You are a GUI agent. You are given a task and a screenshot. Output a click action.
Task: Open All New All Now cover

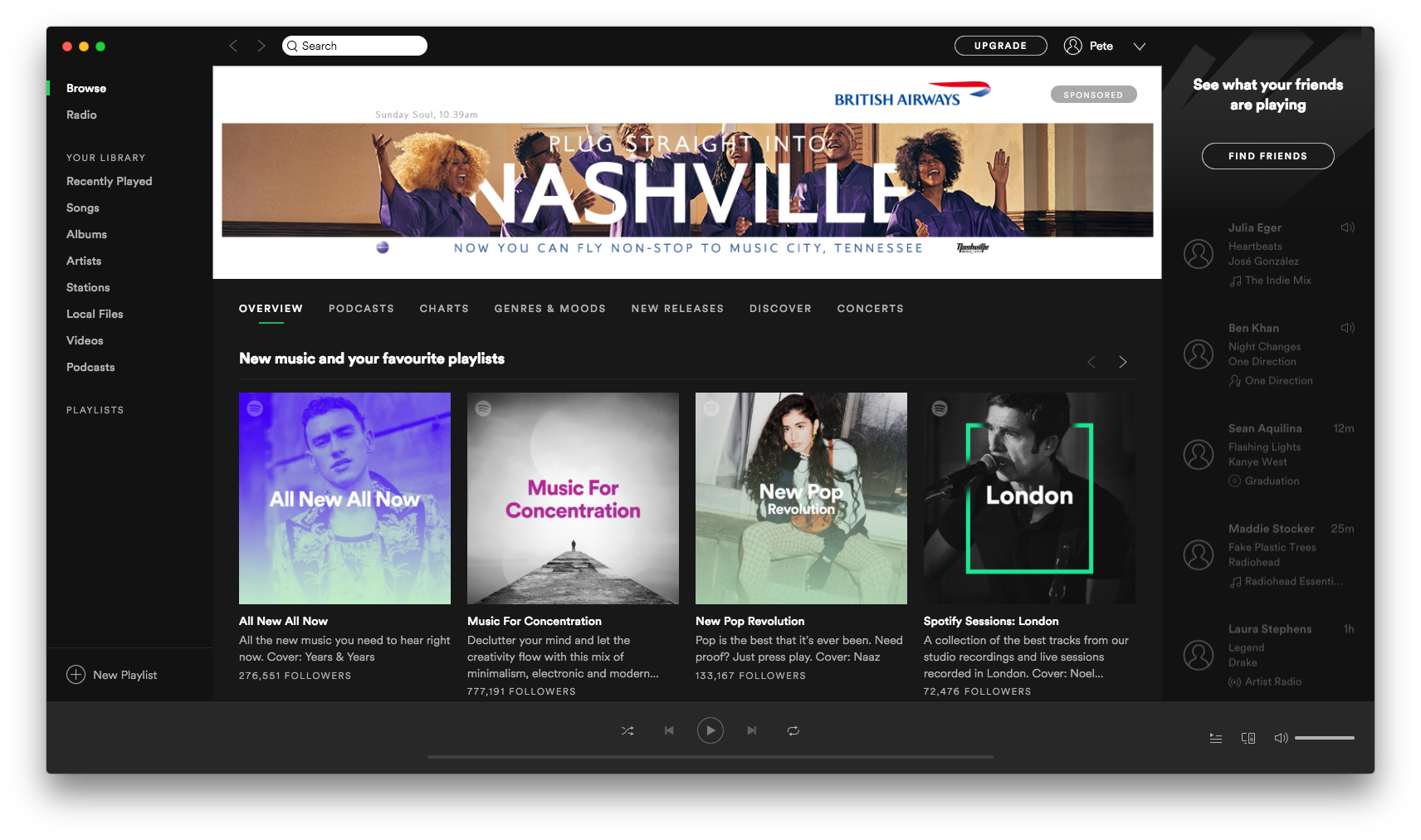[344, 498]
